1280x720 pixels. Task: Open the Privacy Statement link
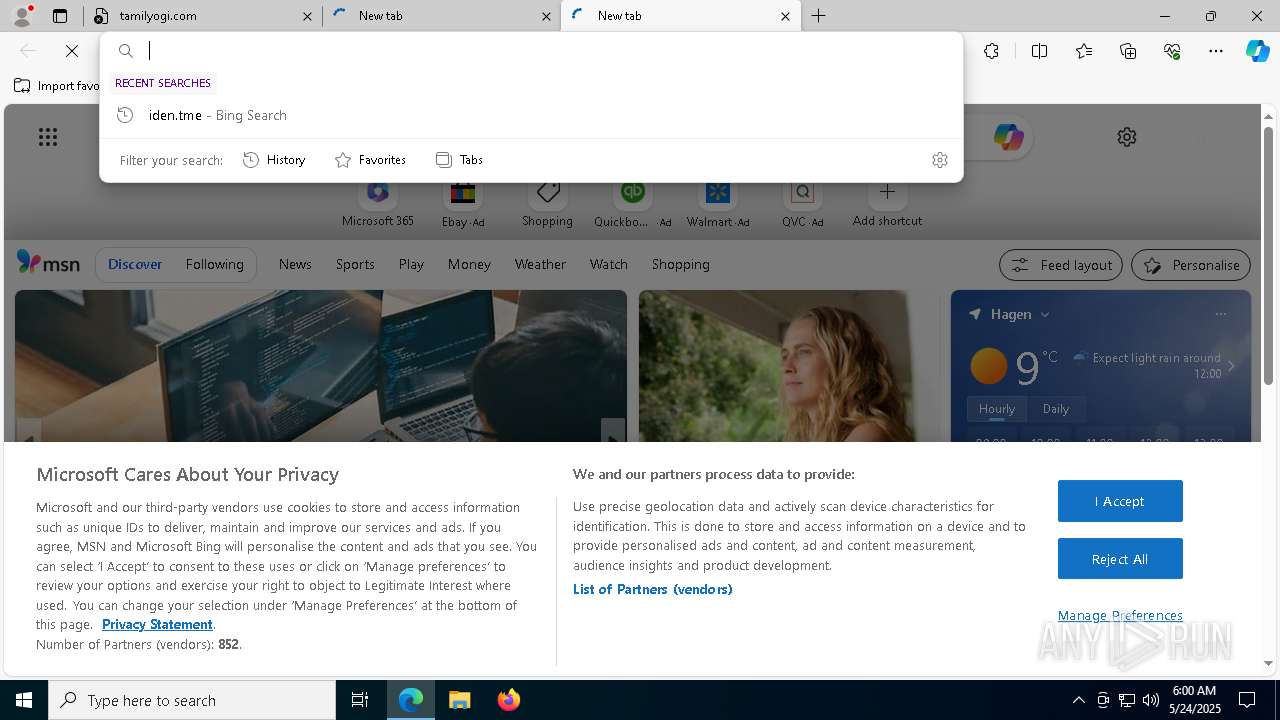point(157,625)
